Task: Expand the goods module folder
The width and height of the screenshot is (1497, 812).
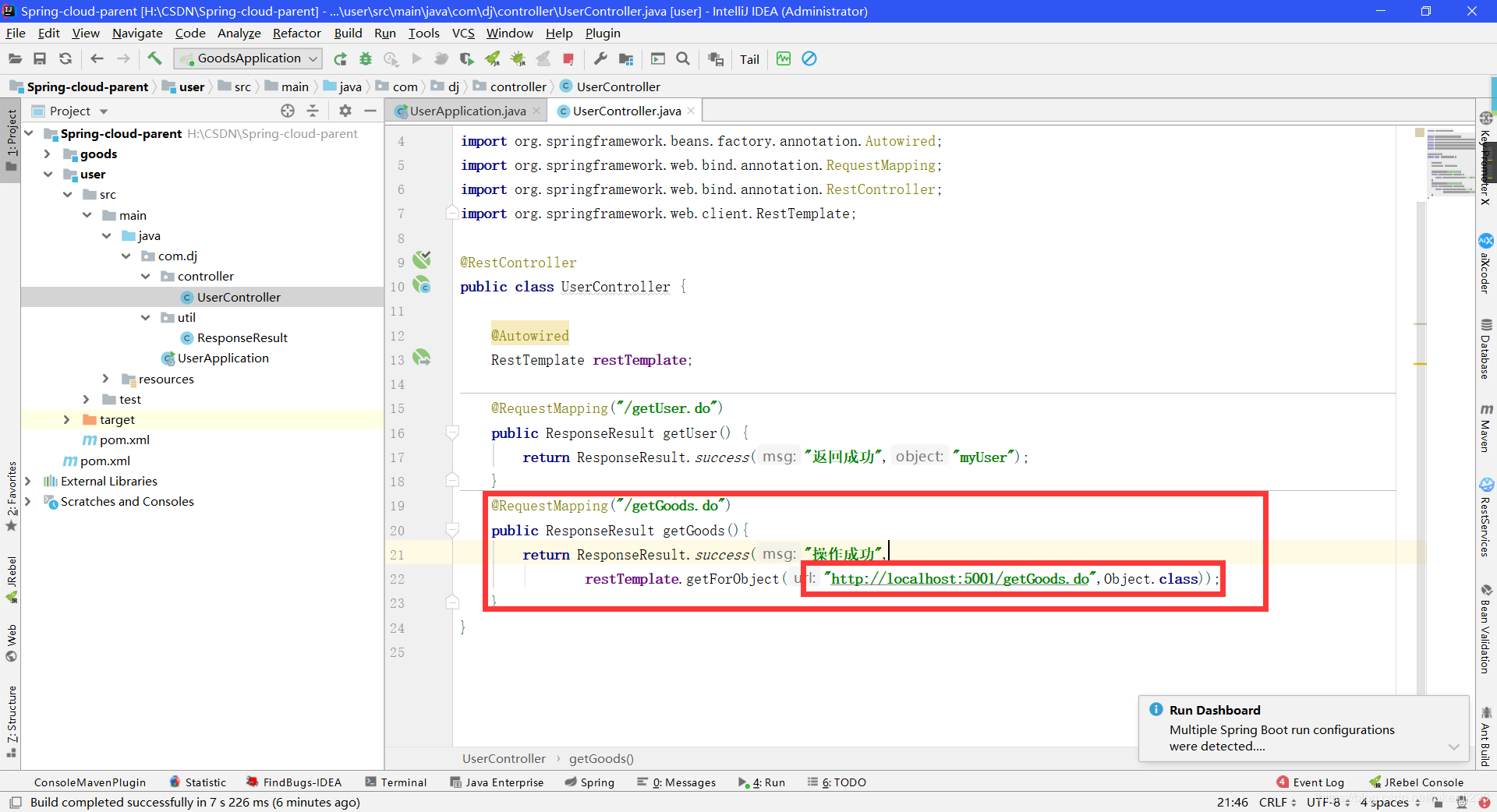Action: (48, 154)
